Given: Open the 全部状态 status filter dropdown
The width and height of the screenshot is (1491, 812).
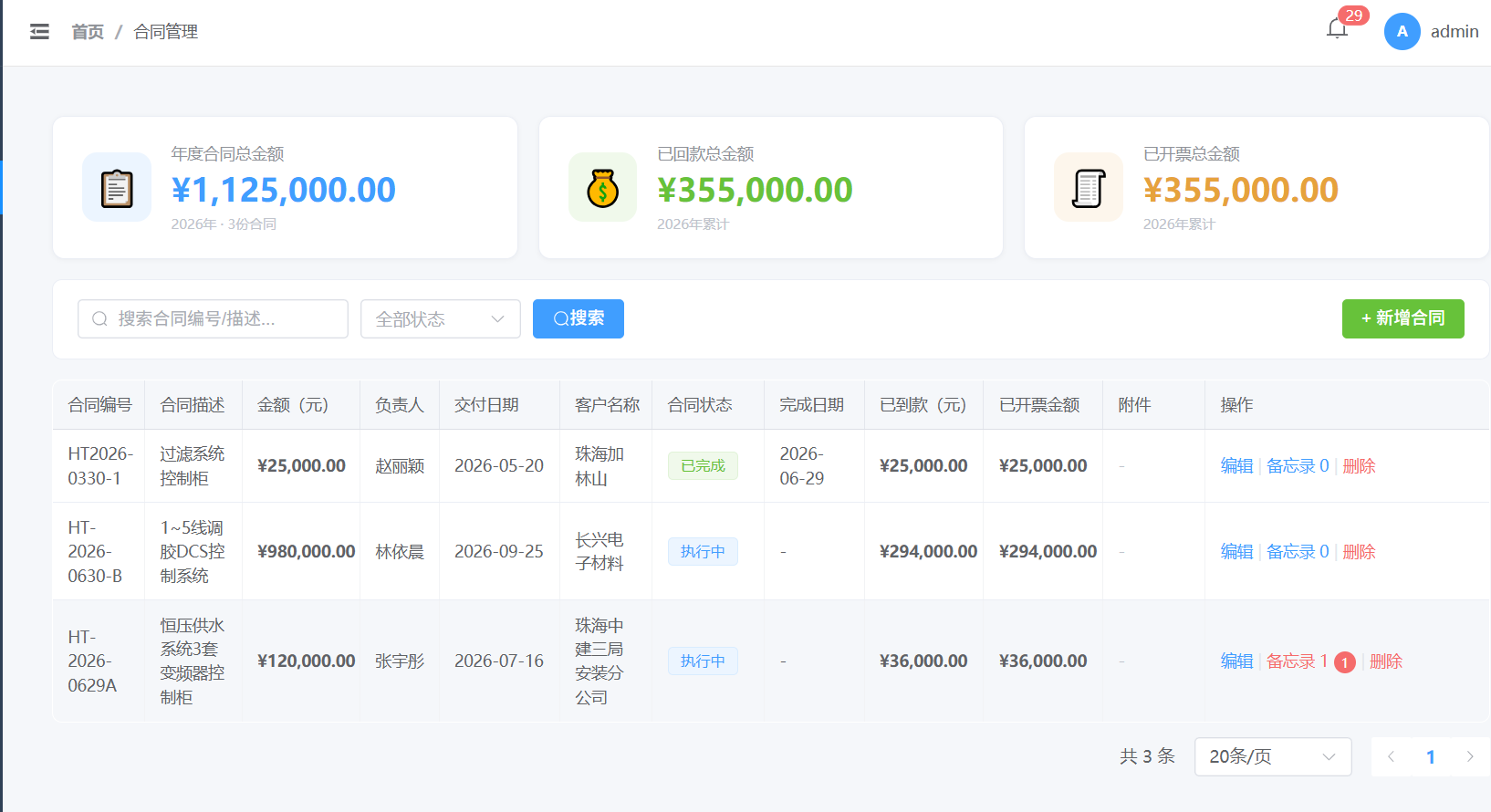Looking at the screenshot, I should tap(441, 319).
